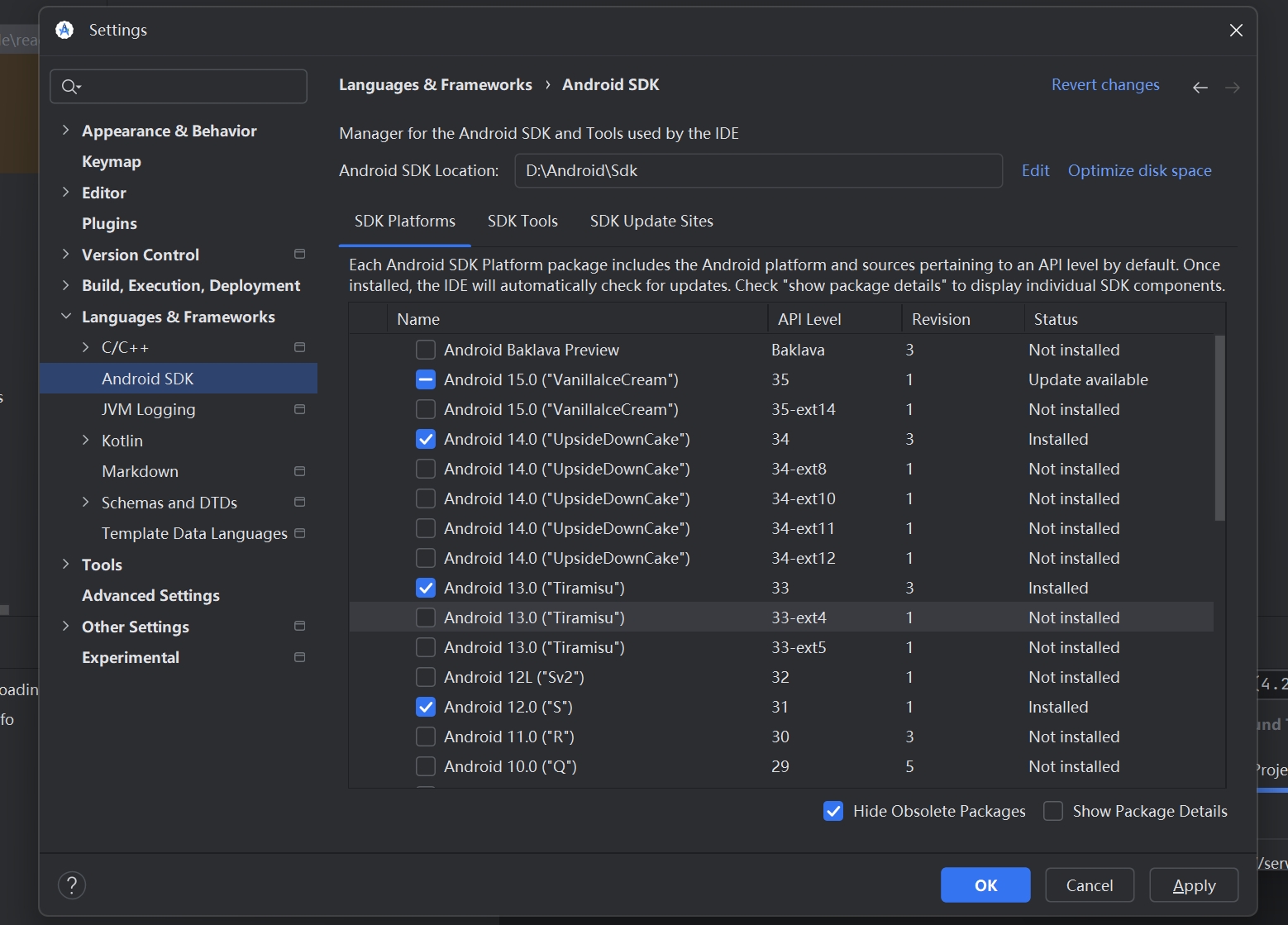This screenshot has width=1288, height=925.
Task: Uncheck Android 14.0 API 34 checkbox
Action: tap(426, 439)
